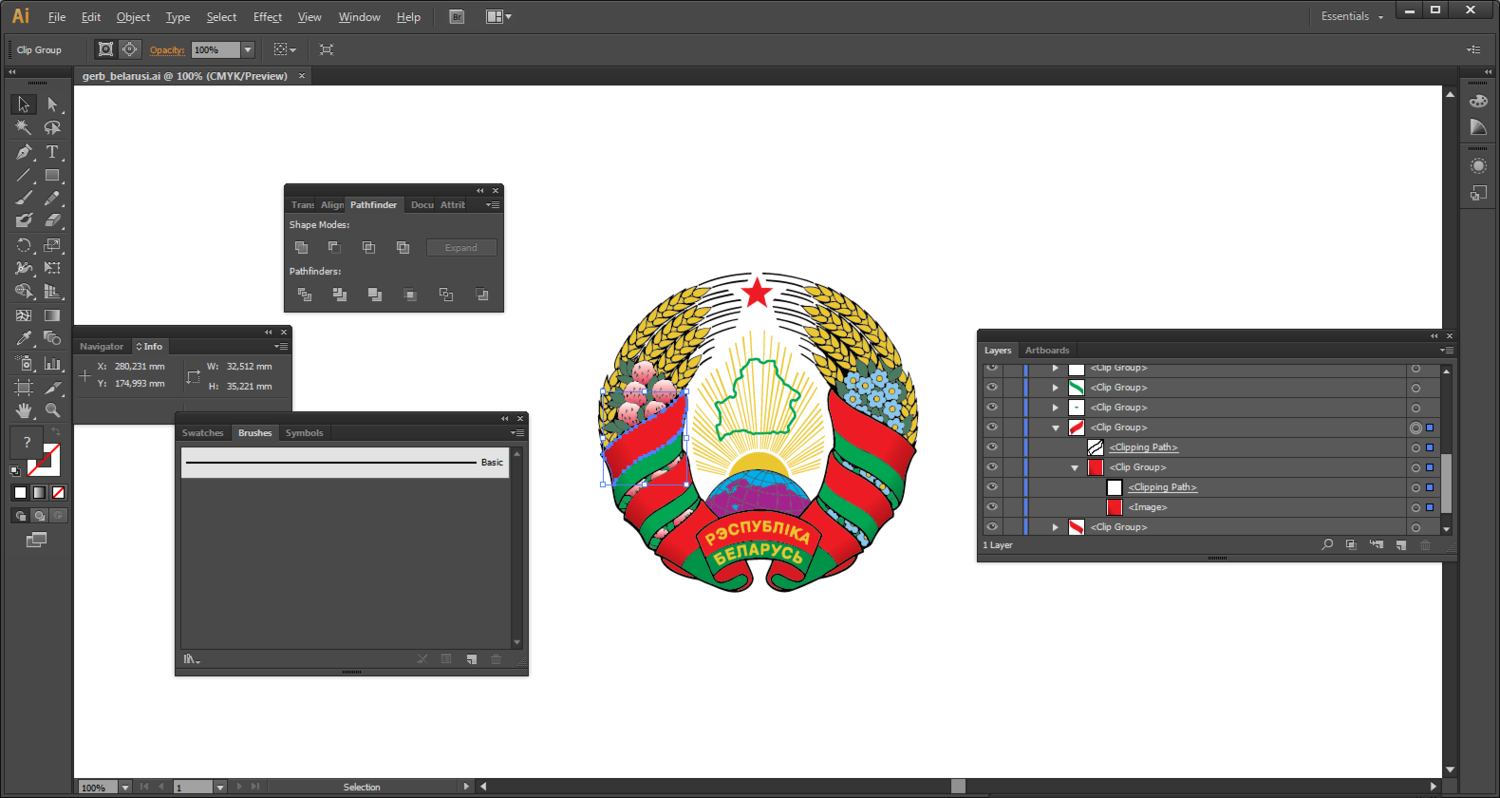This screenshot has height=798, width=1500.
Task: Select the Artboard tool
Action: click(23, 387)
